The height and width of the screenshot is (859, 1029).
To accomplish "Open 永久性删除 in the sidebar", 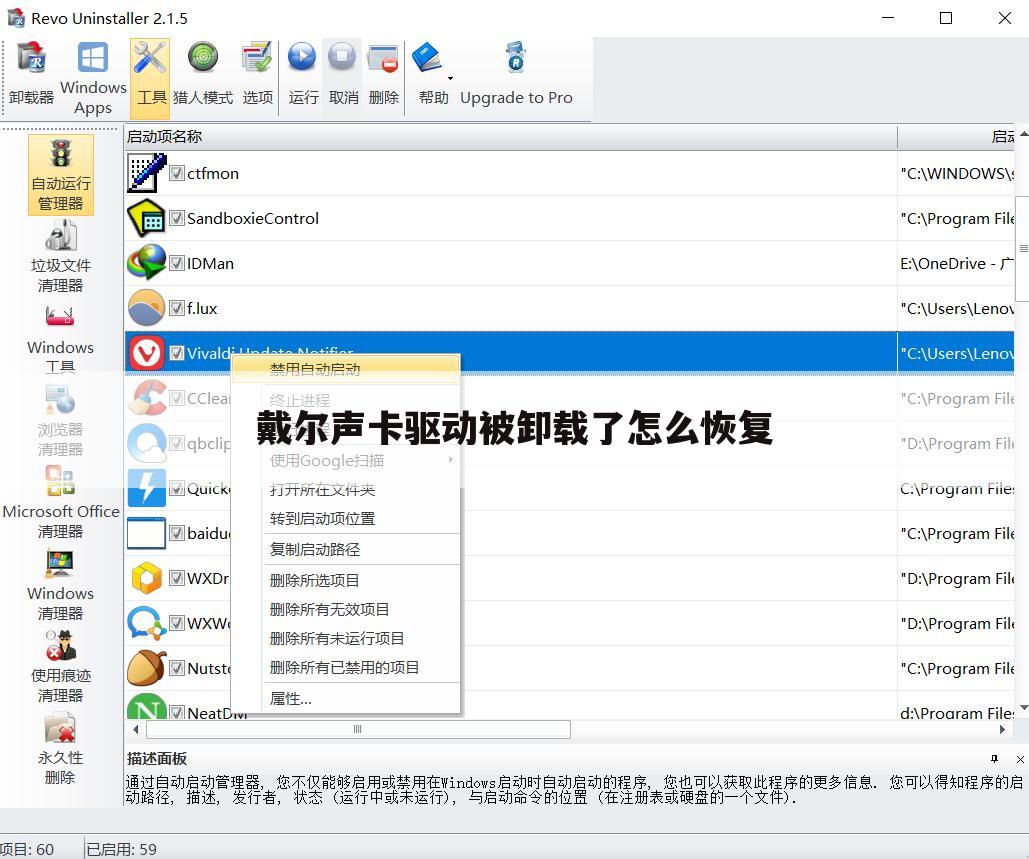I will pos(60,749).
